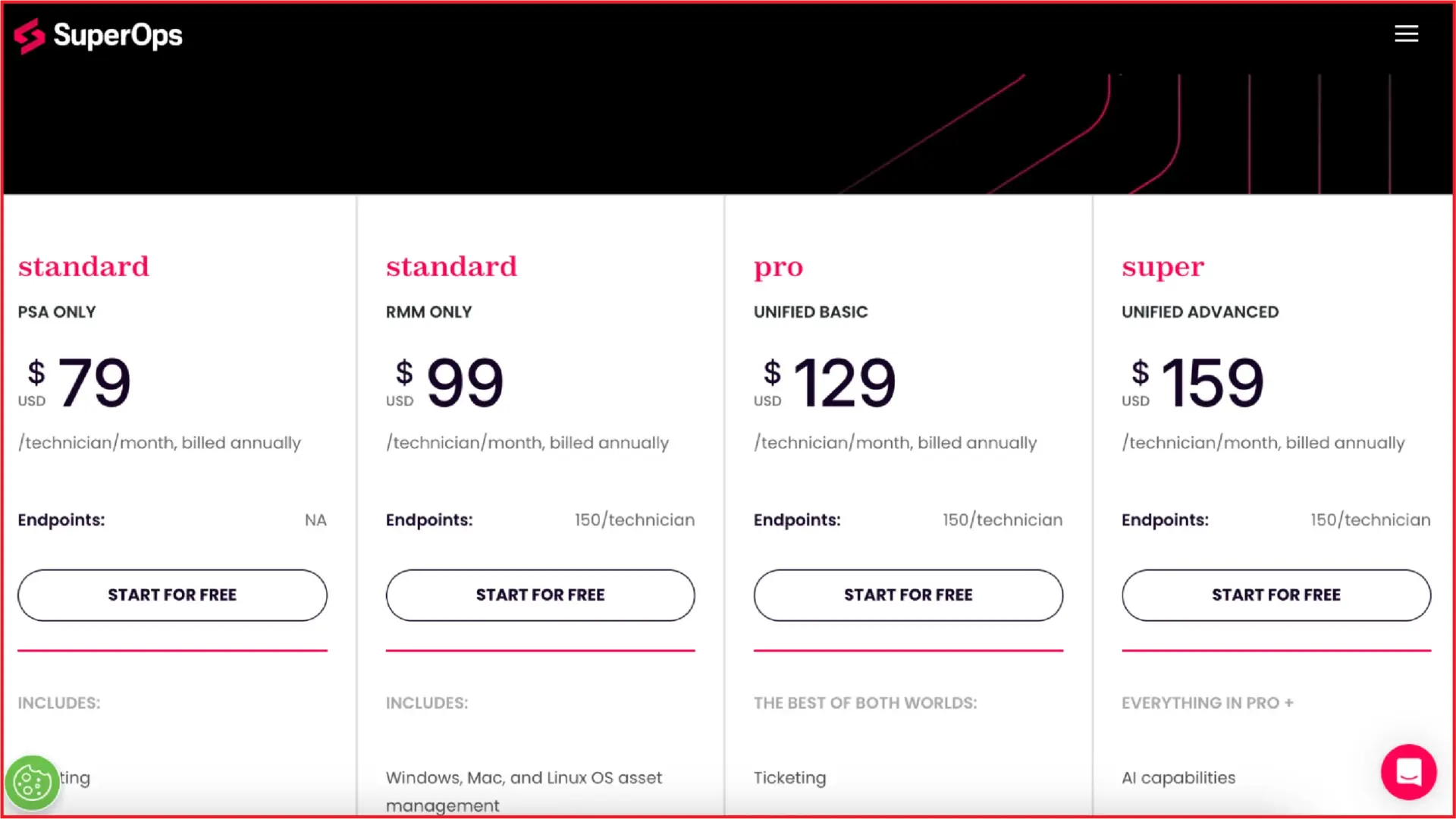Click 'AI capabilities' in the super plan
Image resolution: width=1456 pixels, height=819 pixels.
click(x=1178, y=778)
